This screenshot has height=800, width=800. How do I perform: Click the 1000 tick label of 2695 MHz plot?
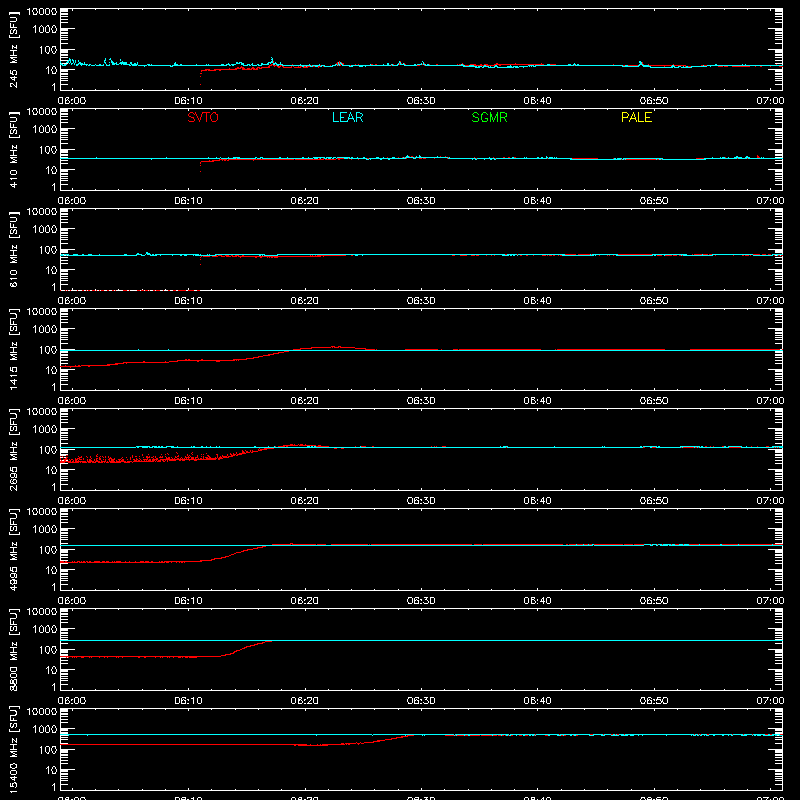[45, 430]
